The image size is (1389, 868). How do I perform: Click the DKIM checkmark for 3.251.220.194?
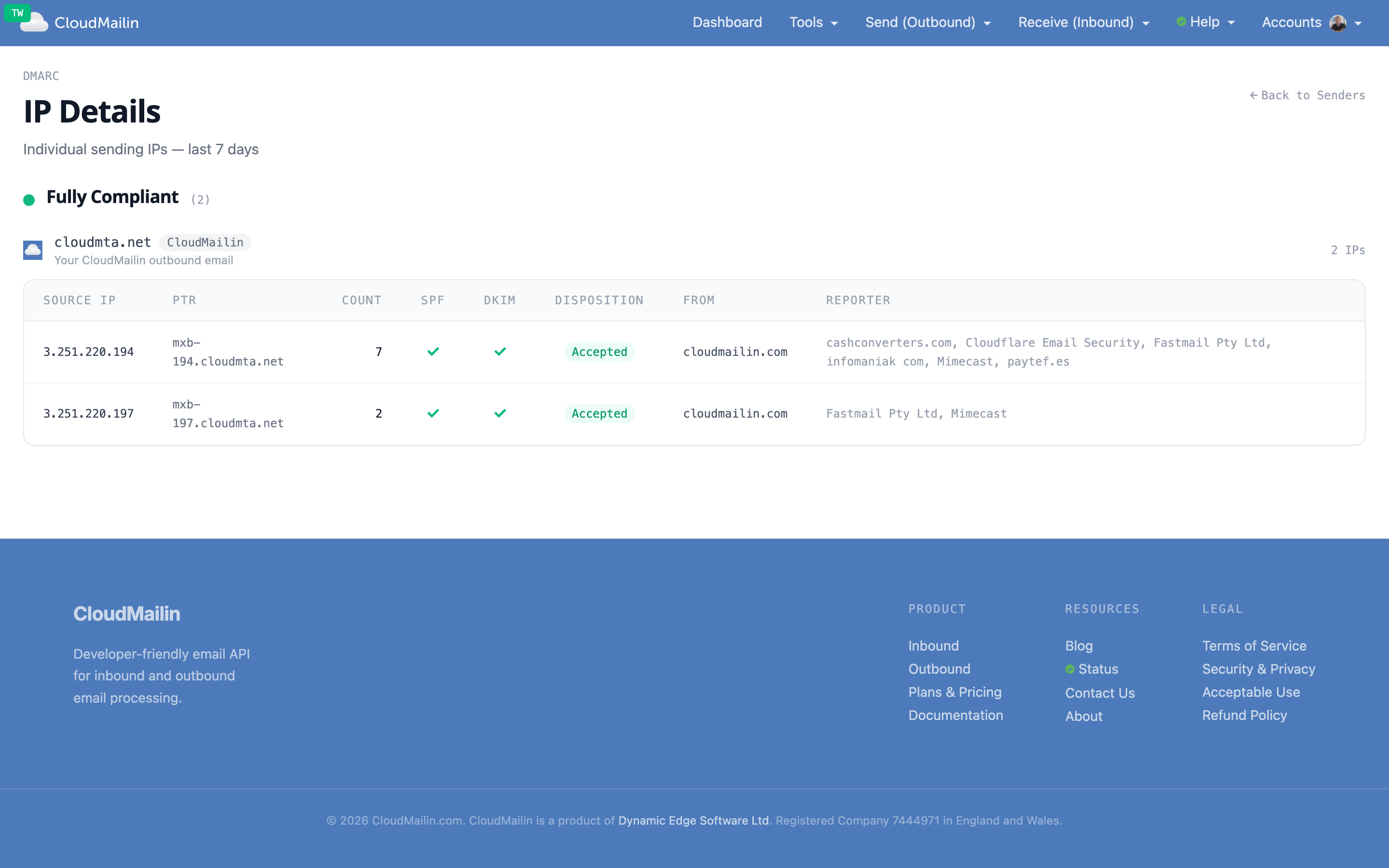(501, 352)
